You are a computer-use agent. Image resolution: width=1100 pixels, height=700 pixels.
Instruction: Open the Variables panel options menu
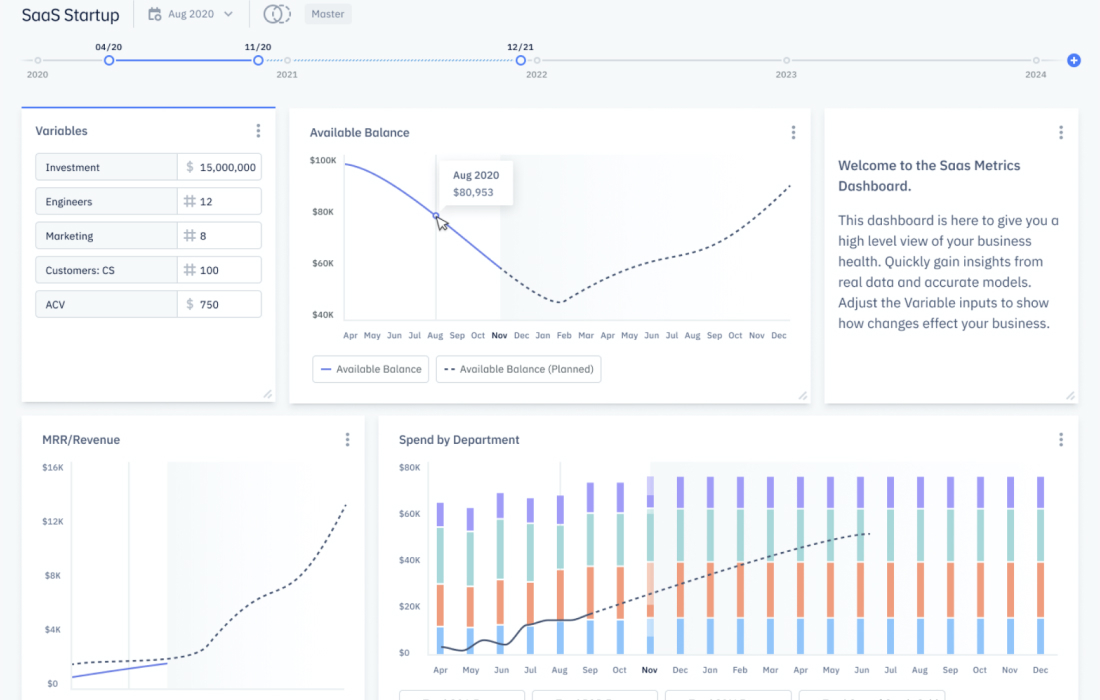(258, 131)
